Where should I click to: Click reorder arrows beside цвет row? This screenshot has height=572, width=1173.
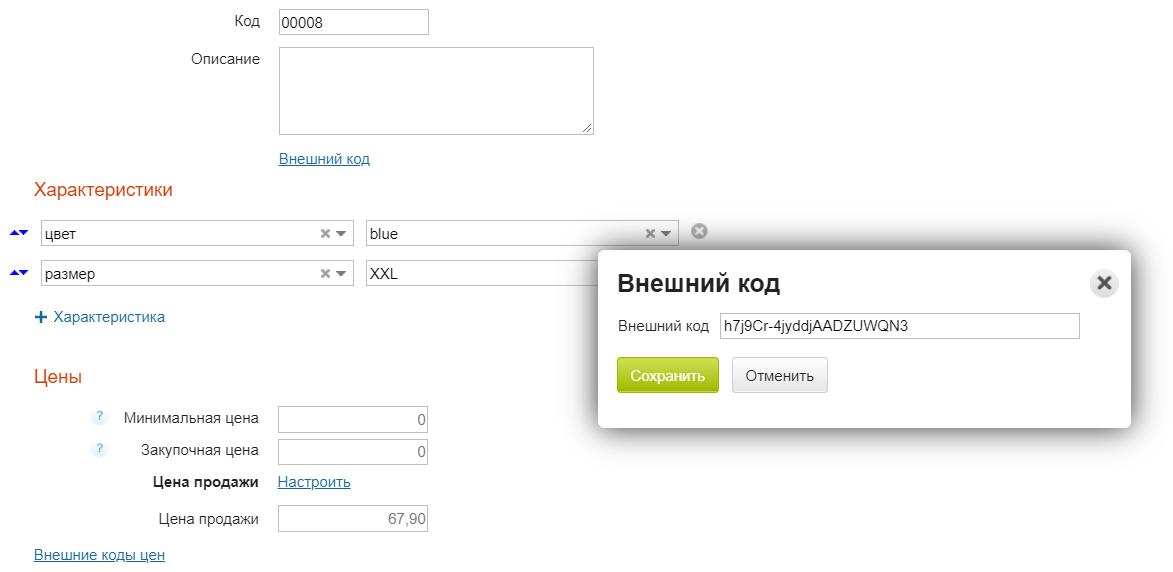[x=18, y=233]
